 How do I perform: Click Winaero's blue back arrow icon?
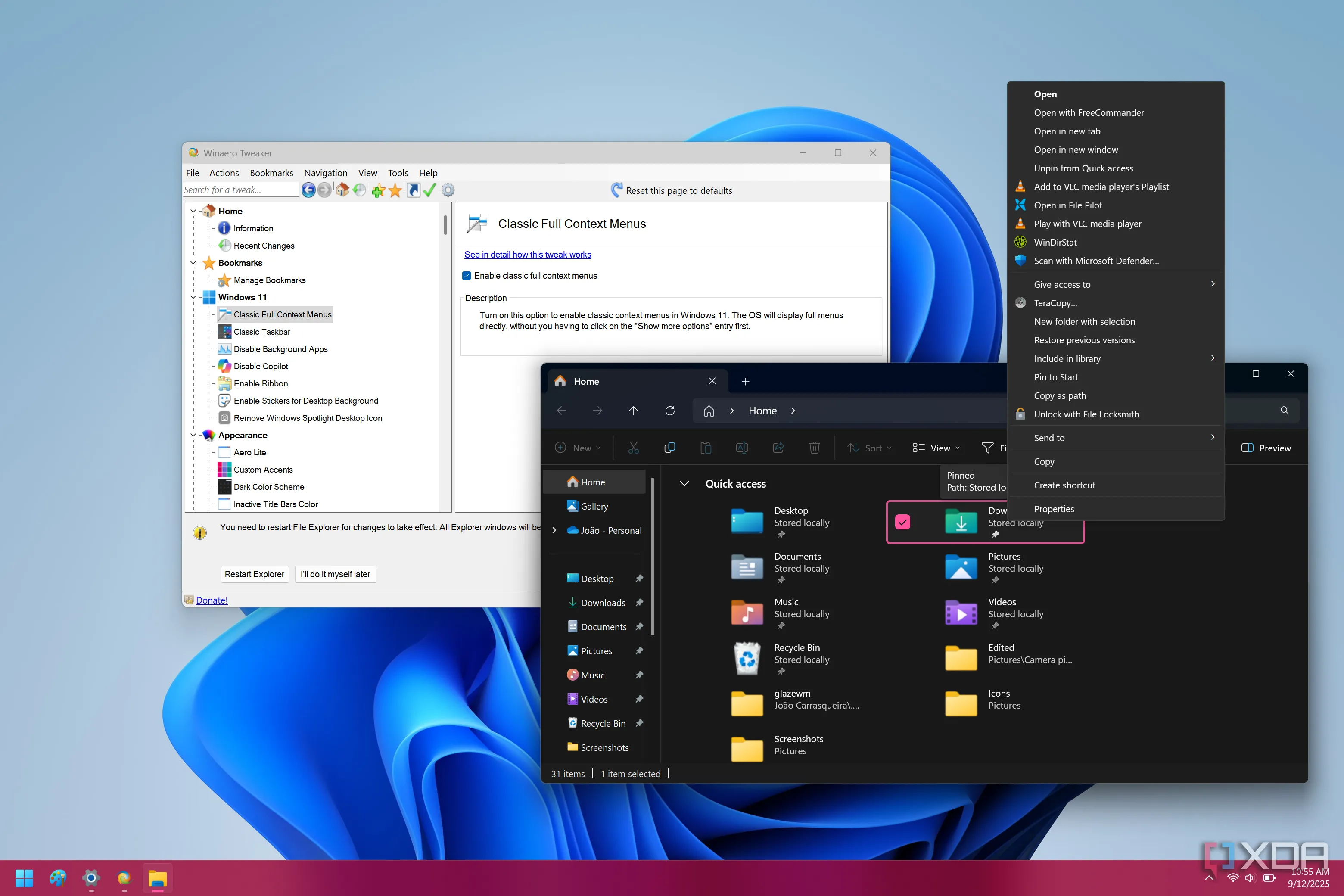(308, 190)
